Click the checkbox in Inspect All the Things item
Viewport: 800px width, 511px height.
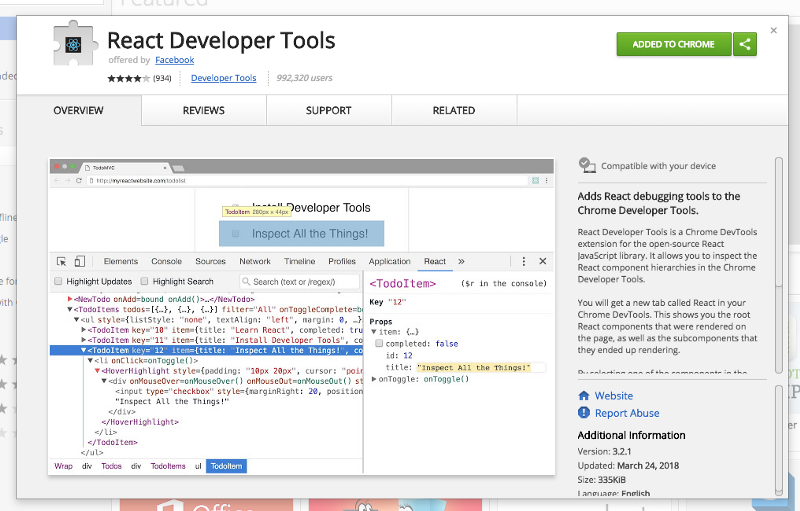point(235,234)
